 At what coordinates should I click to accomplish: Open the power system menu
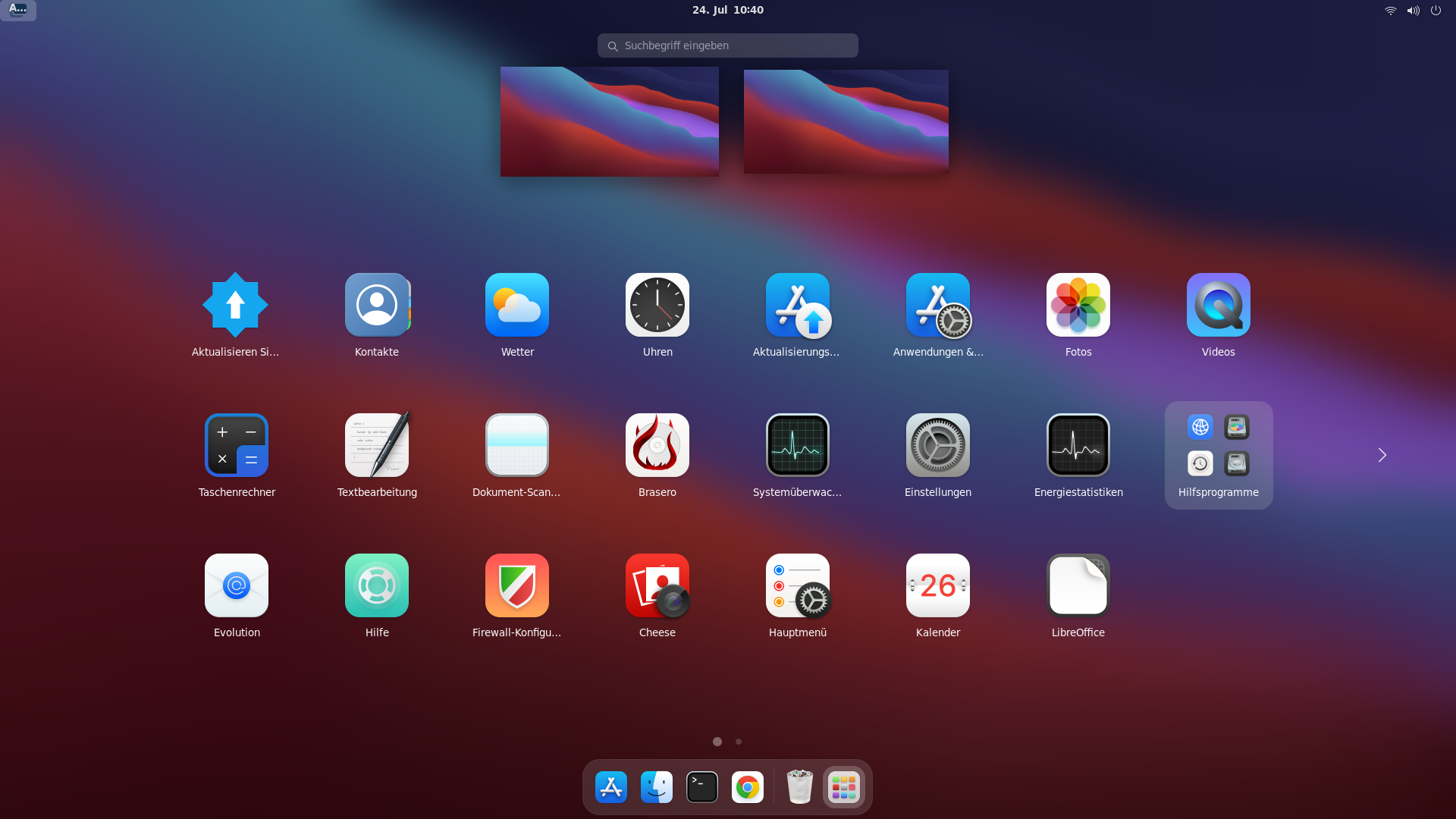[x=1436, y=11]
